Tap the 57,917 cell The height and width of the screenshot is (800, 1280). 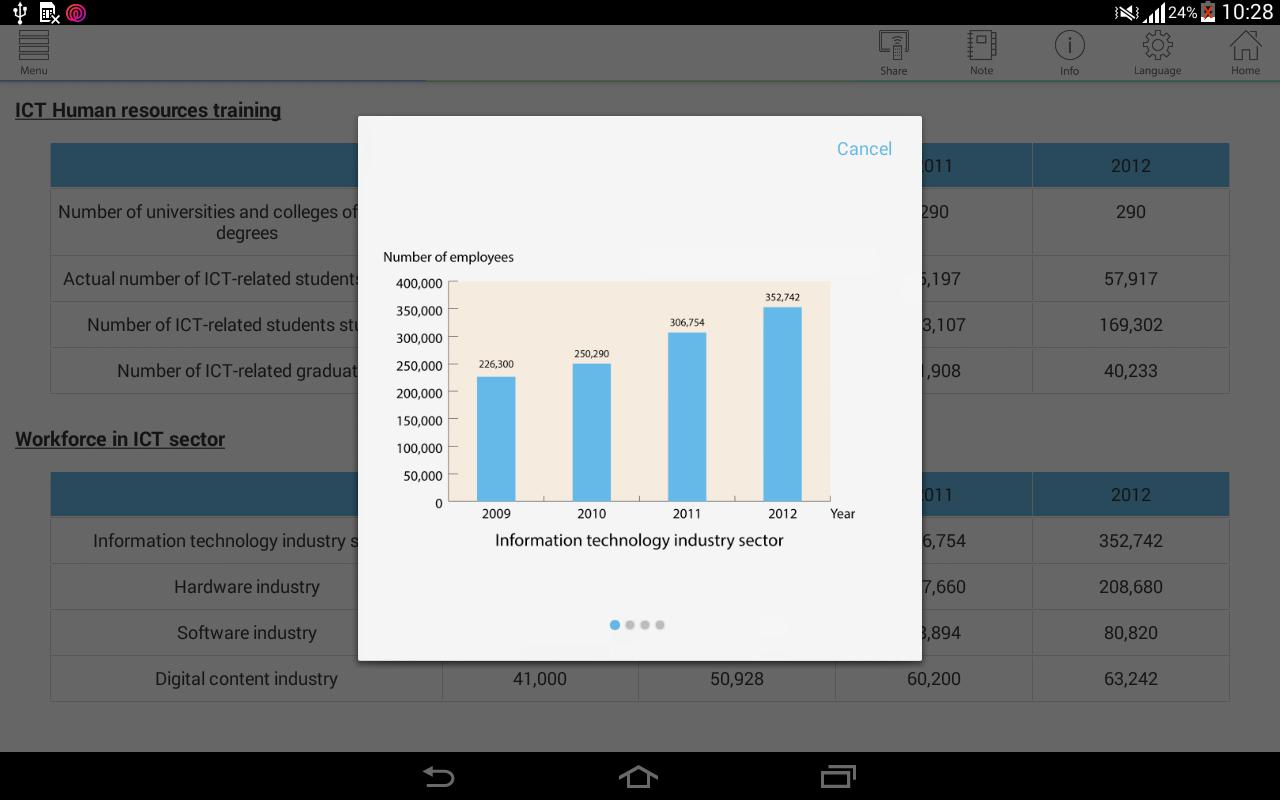click(x=1131, y=279)
